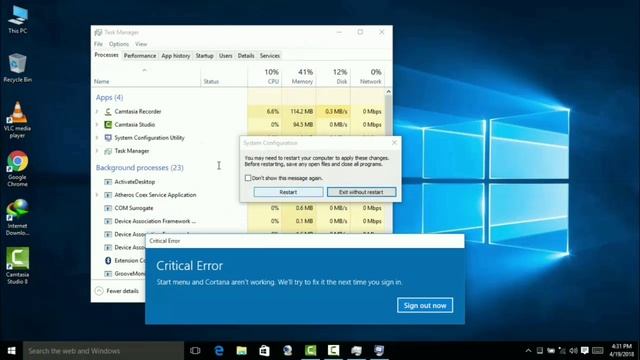
Task: Click Sign out now button
Action: pos(425,305)
